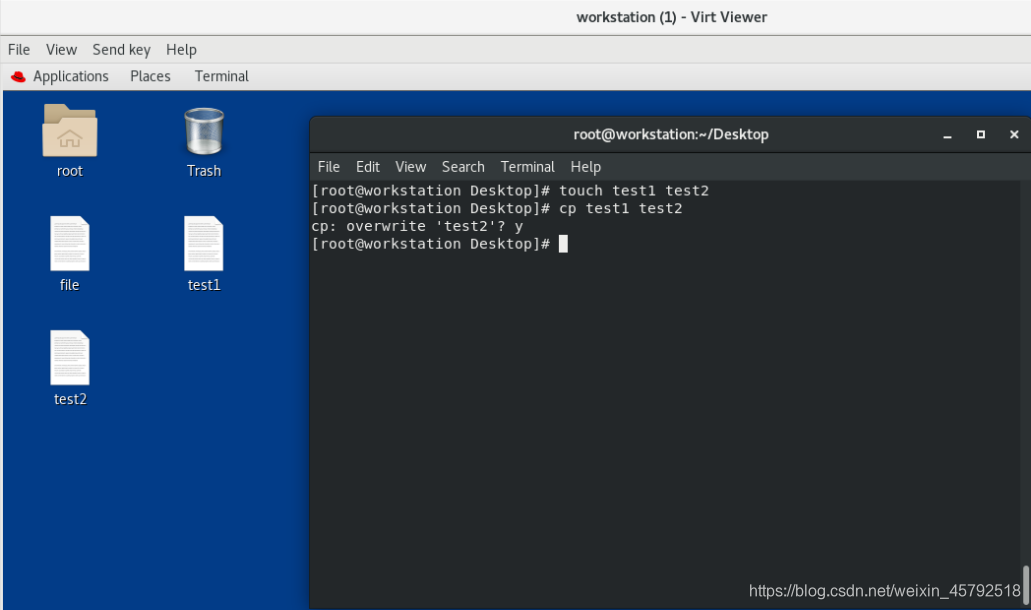Image resolution: width=1031 pixels, height=610 pixels.
Task: Click the 'workstation (1) - Virt Viewer' title
Action: click(x=671, y=17)
